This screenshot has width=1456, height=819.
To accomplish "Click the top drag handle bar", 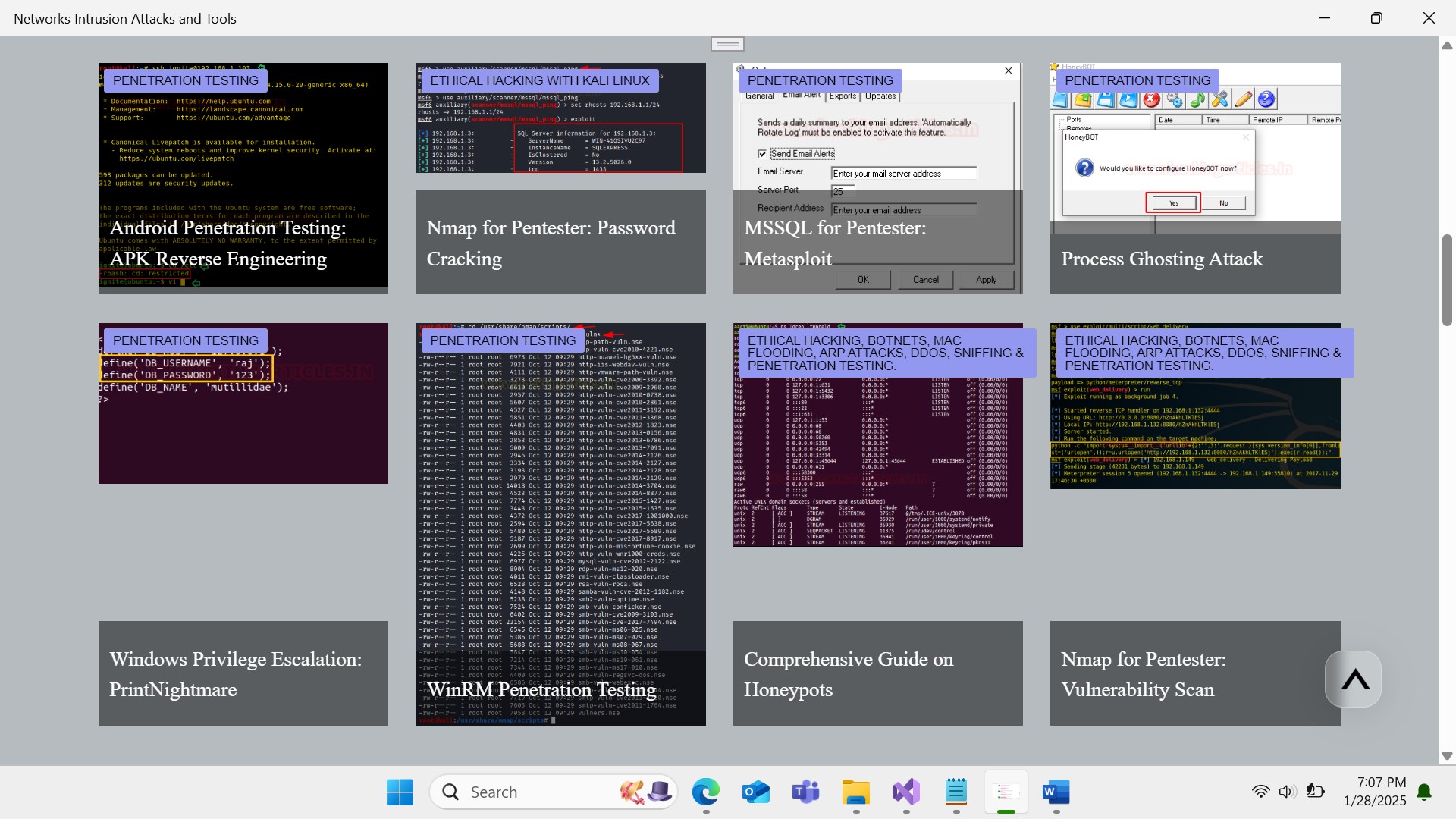I will (x=727, y=44).
